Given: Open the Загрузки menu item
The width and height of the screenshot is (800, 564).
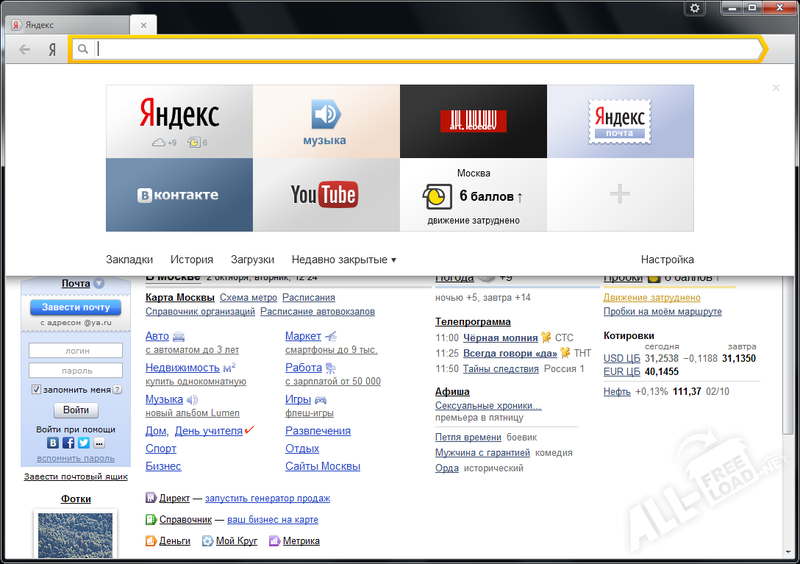Looking at the screenshot, I should tap(252, 259).
